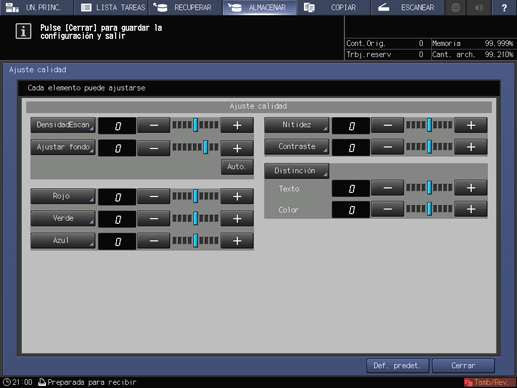The width and height of the screenshot is (517, 388).
Task: Open the UN. PRINC. main unit tab
Action: [x=37, y=7]
